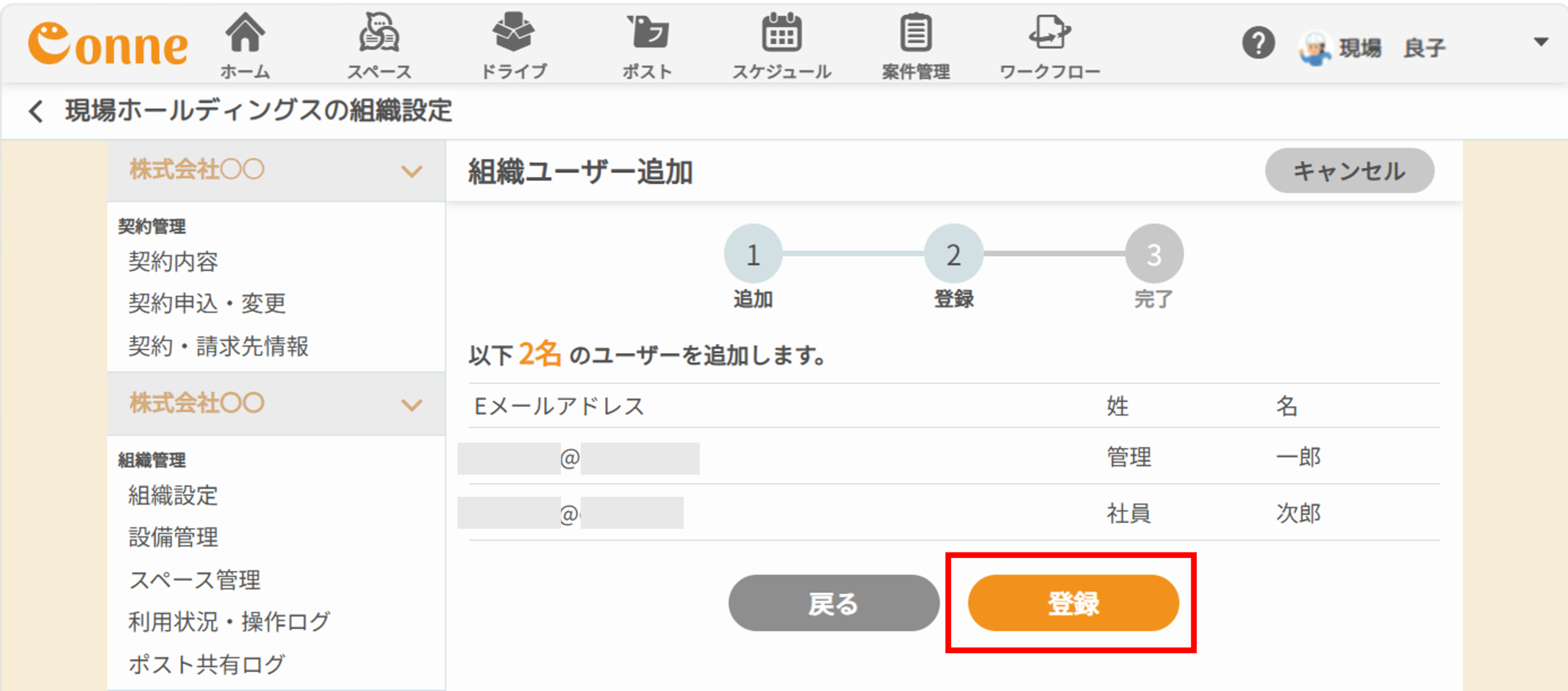The image size is (1568, 691).
Task: Click the user avatar for 現場 良子
Action: click(1314, 47)
